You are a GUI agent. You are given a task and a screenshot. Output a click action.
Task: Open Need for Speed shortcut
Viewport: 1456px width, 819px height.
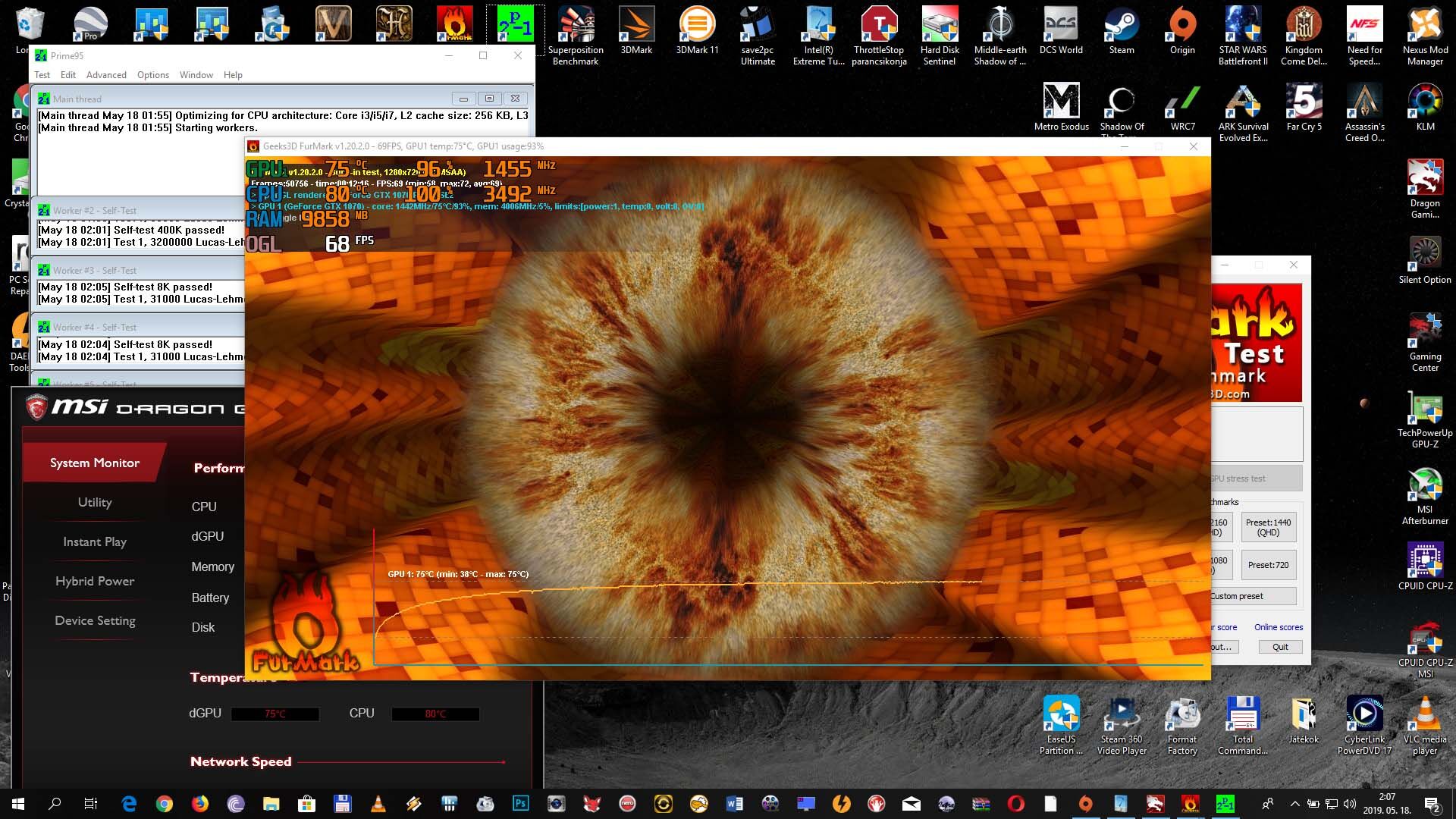click(1364, 36)
